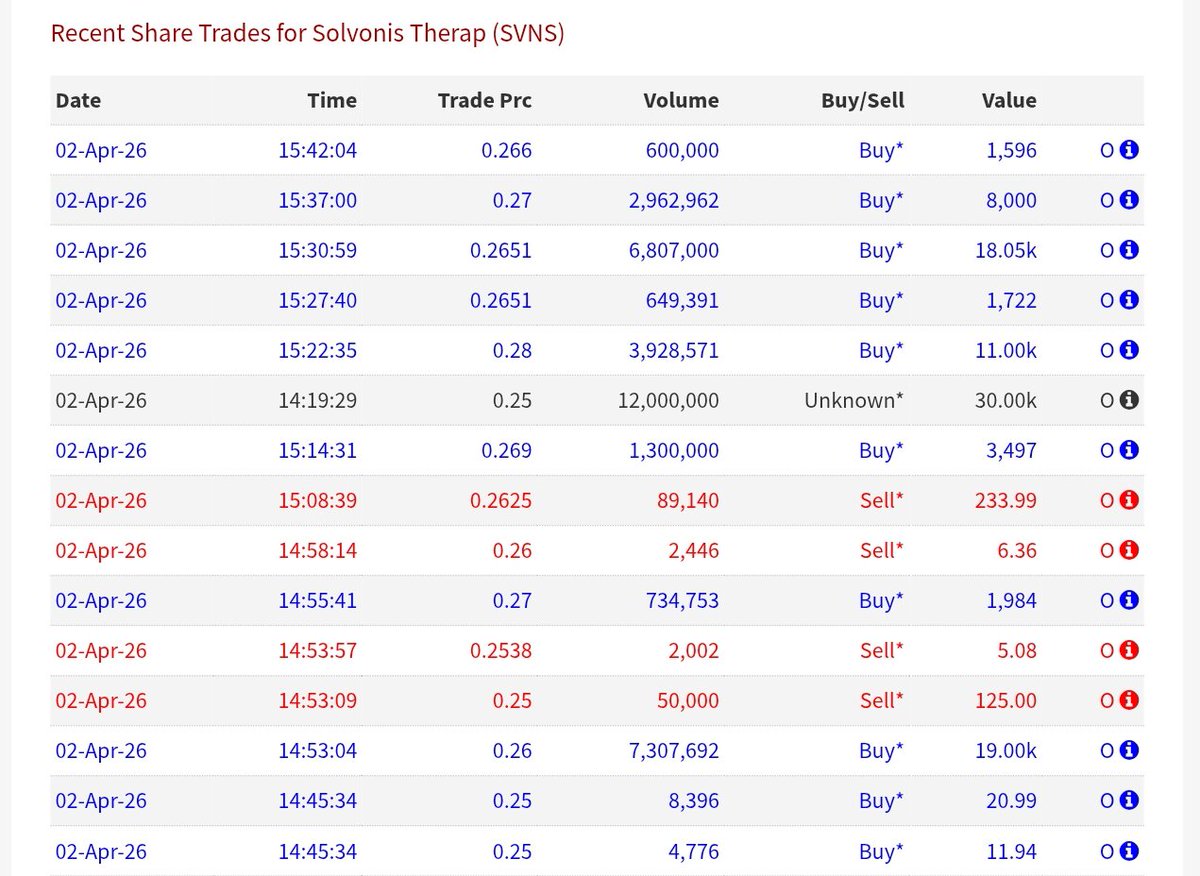Click the value 30.00k
This screenshot has width=1200, height=876.
tap(1006, 400)
